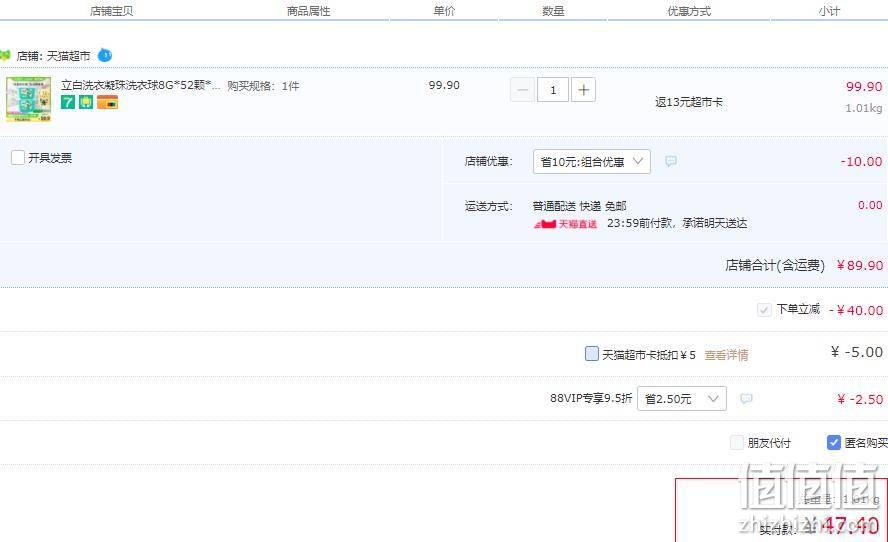Click the 返13元超市卡 promotion text
The height and width of the screenshot is (542, 888).
pos(689,103)
